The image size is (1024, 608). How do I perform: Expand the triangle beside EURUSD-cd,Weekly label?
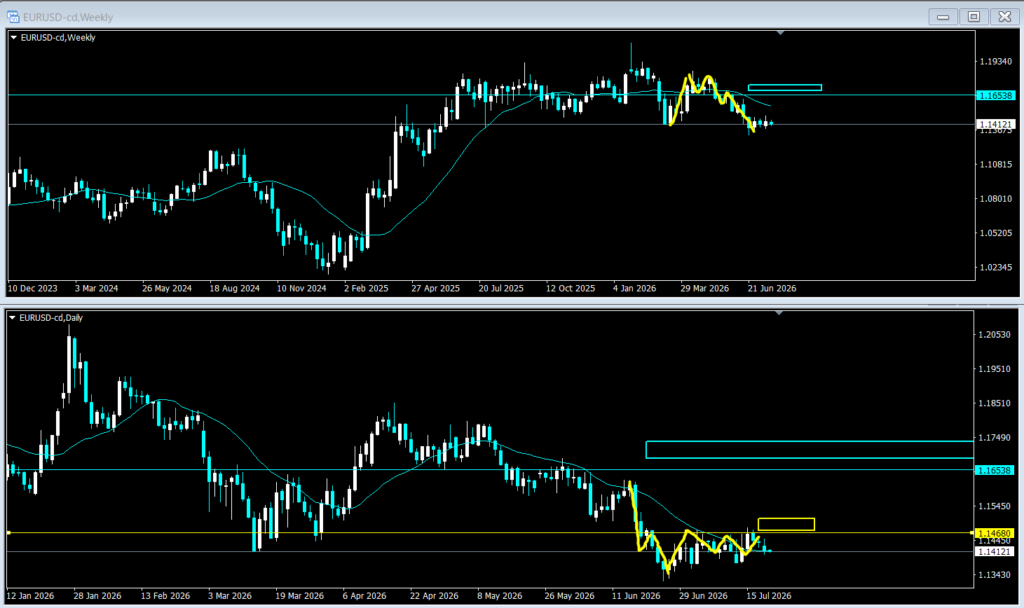point(13,38)
